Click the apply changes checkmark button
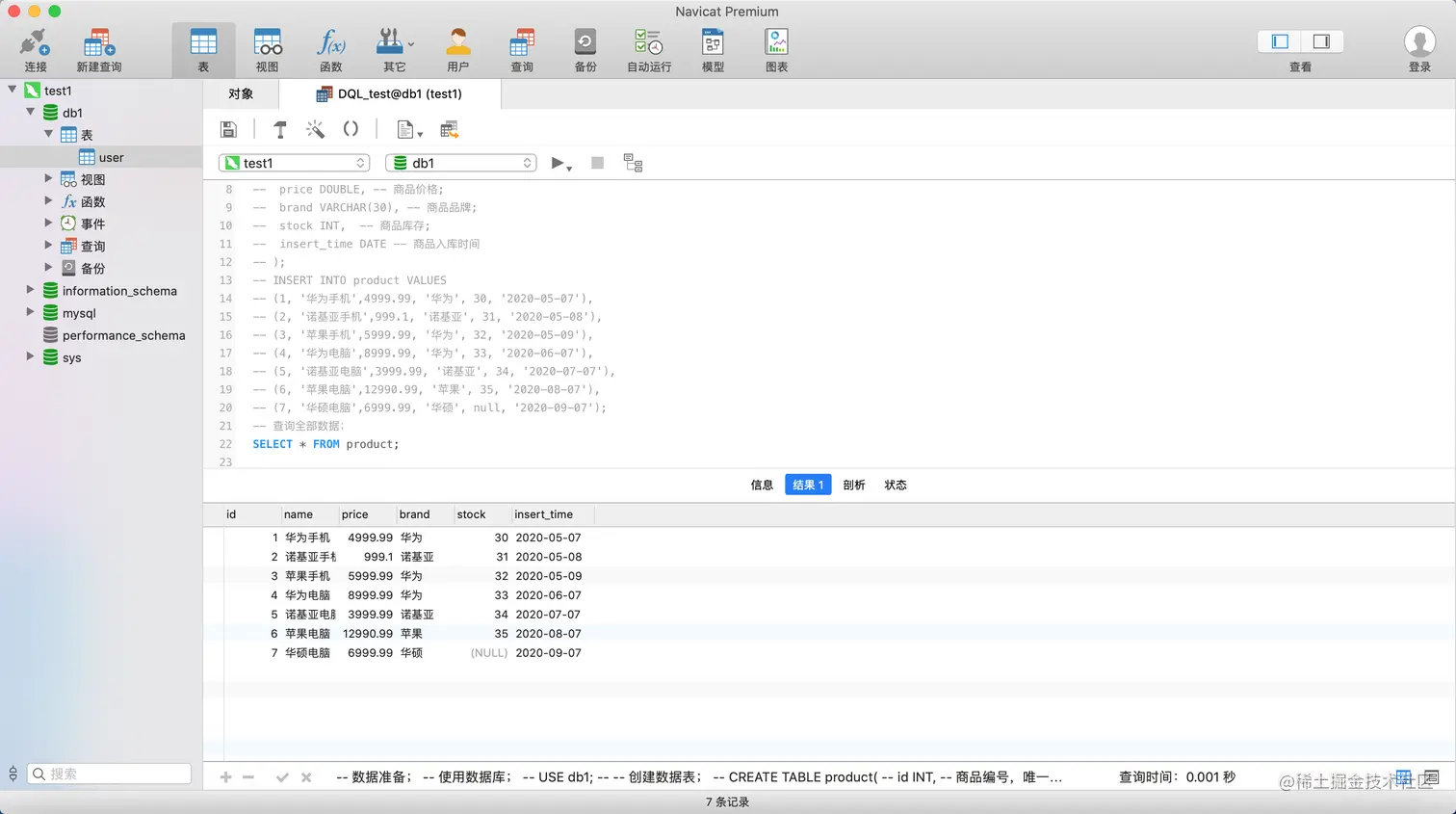 coord(282,777)
